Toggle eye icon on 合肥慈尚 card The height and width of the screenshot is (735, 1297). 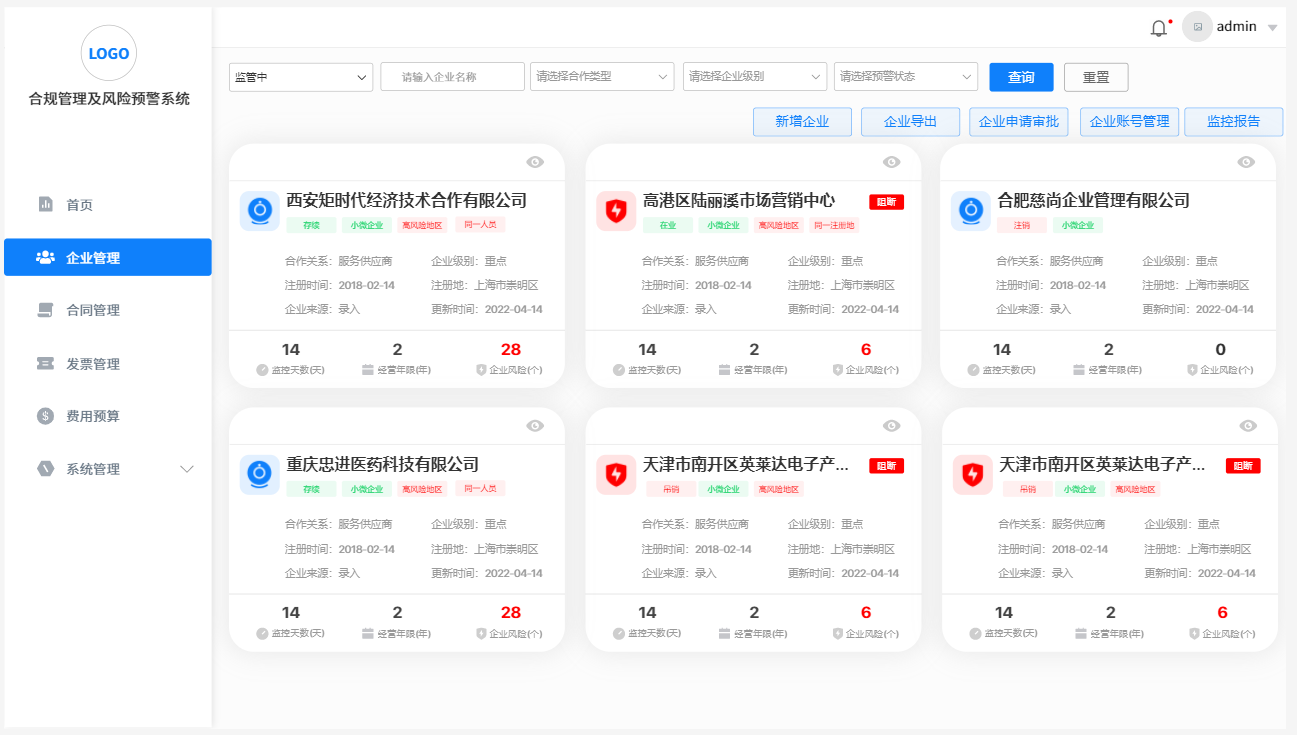tap(1246, 162)
